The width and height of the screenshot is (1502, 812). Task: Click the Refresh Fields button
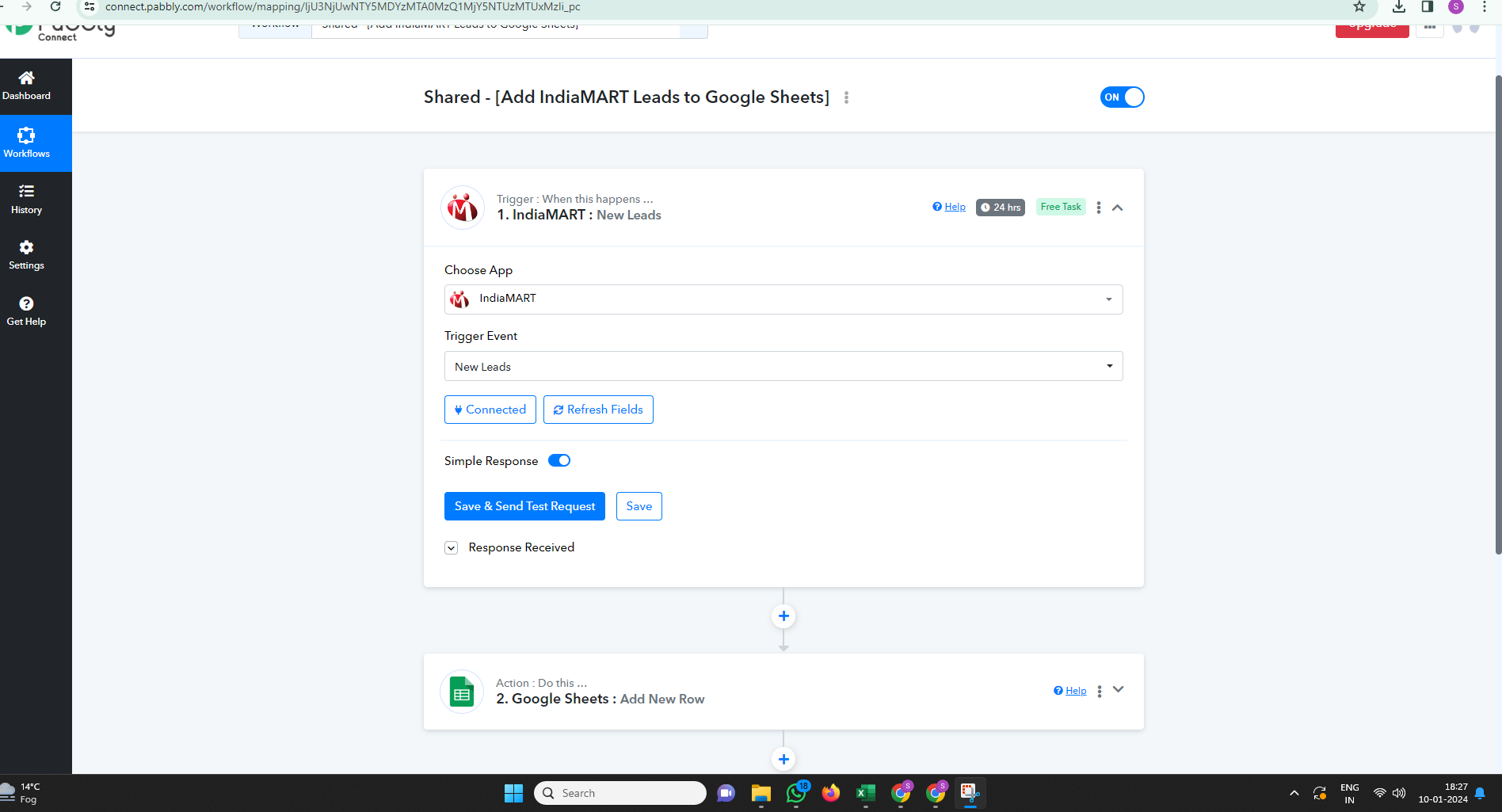(x=598, y=410)
